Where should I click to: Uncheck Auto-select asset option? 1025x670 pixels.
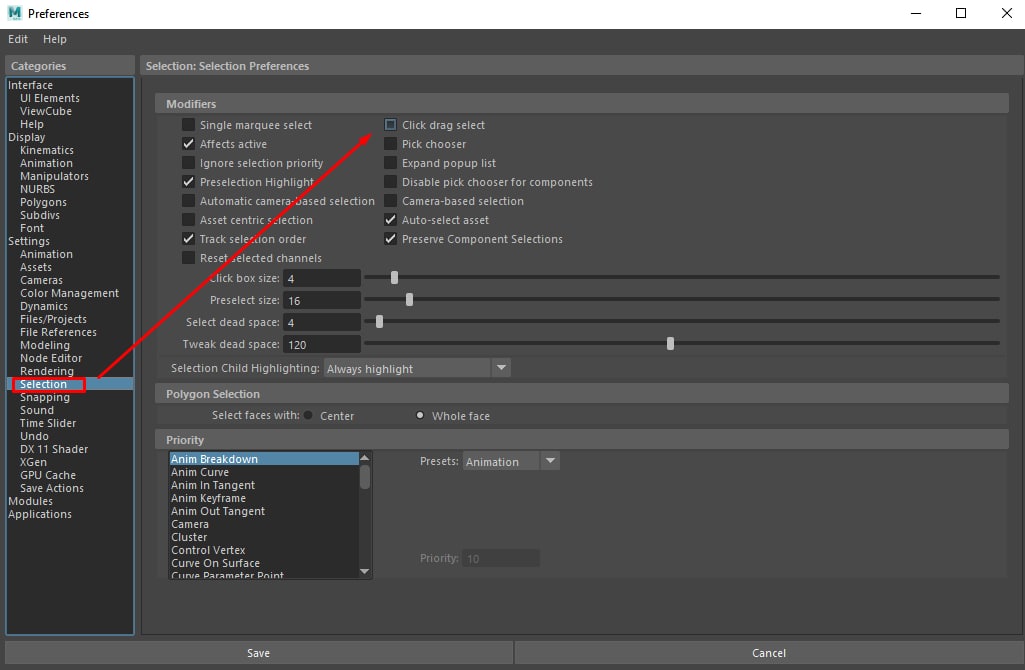click(x=390, y=220)
